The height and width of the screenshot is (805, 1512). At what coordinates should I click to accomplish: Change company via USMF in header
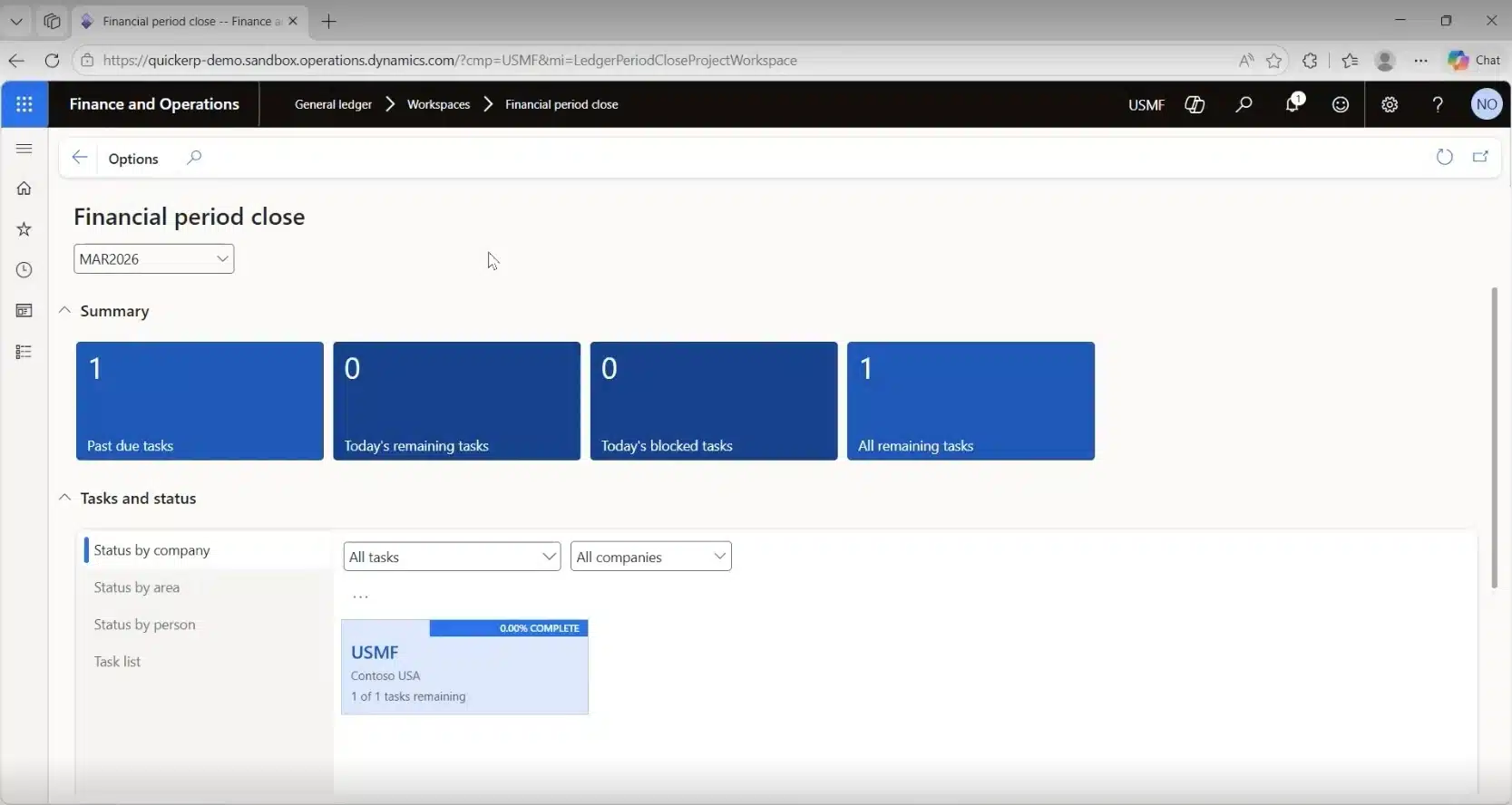1146,105
